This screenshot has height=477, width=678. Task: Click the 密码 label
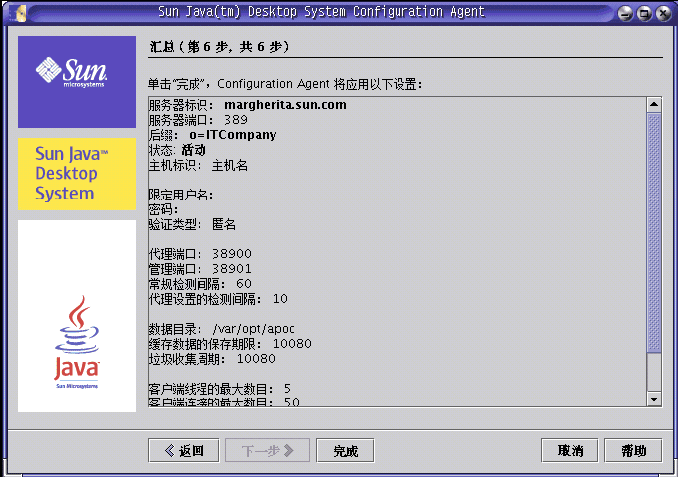pos(163,209)
